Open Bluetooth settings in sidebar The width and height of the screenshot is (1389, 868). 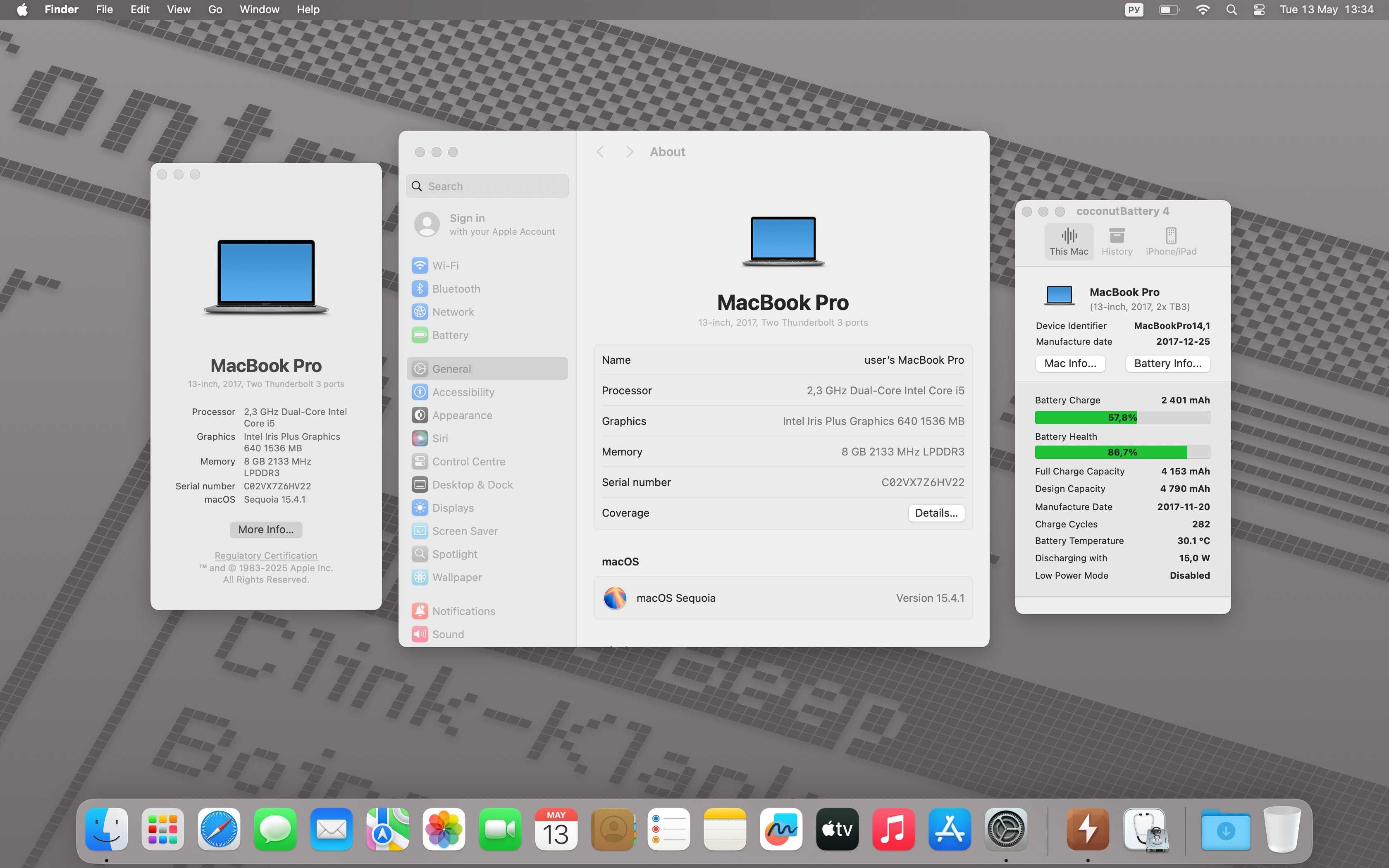(x=487, y=289)
